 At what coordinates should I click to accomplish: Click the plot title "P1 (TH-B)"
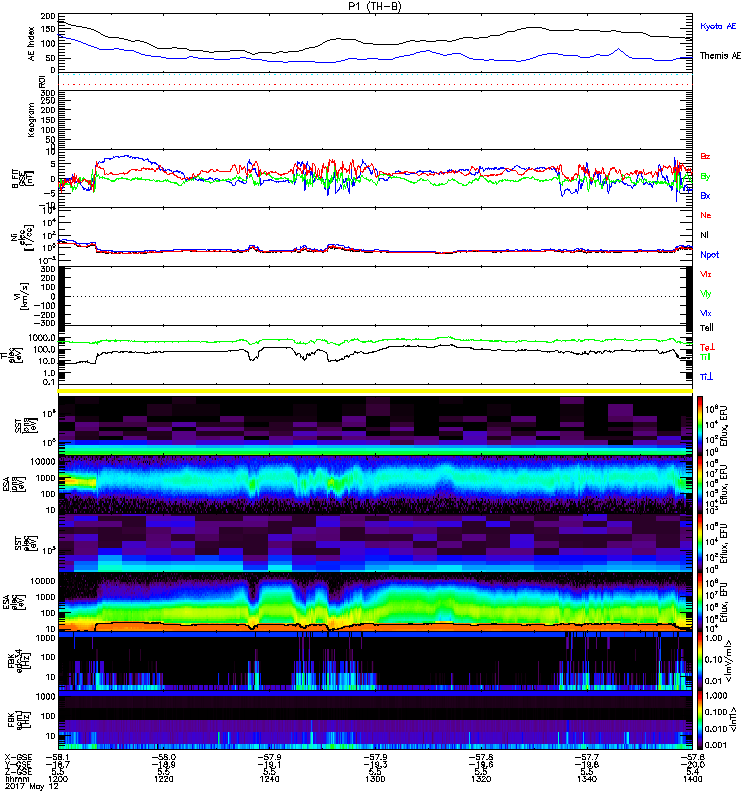point(375,6)
